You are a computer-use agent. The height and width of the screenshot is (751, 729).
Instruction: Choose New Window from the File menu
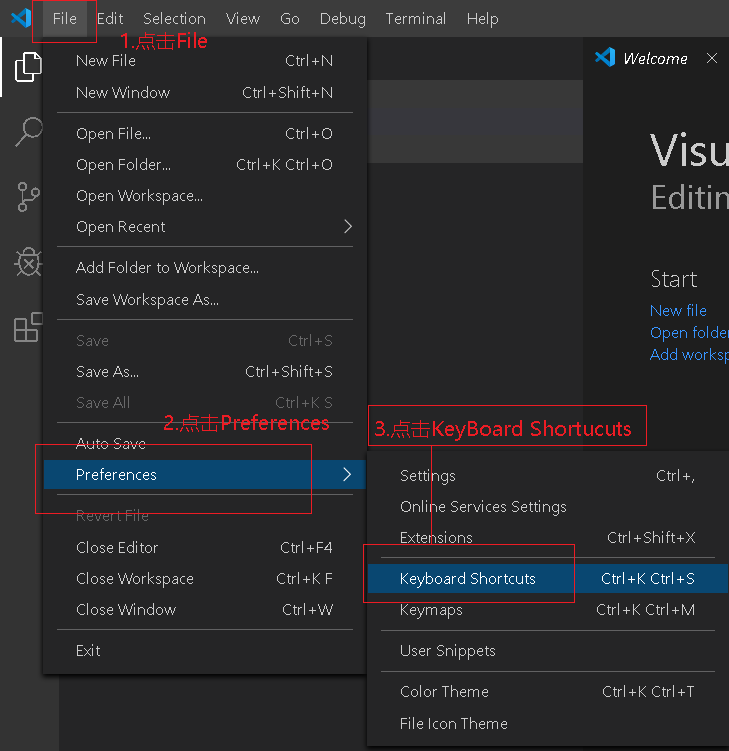123,92
